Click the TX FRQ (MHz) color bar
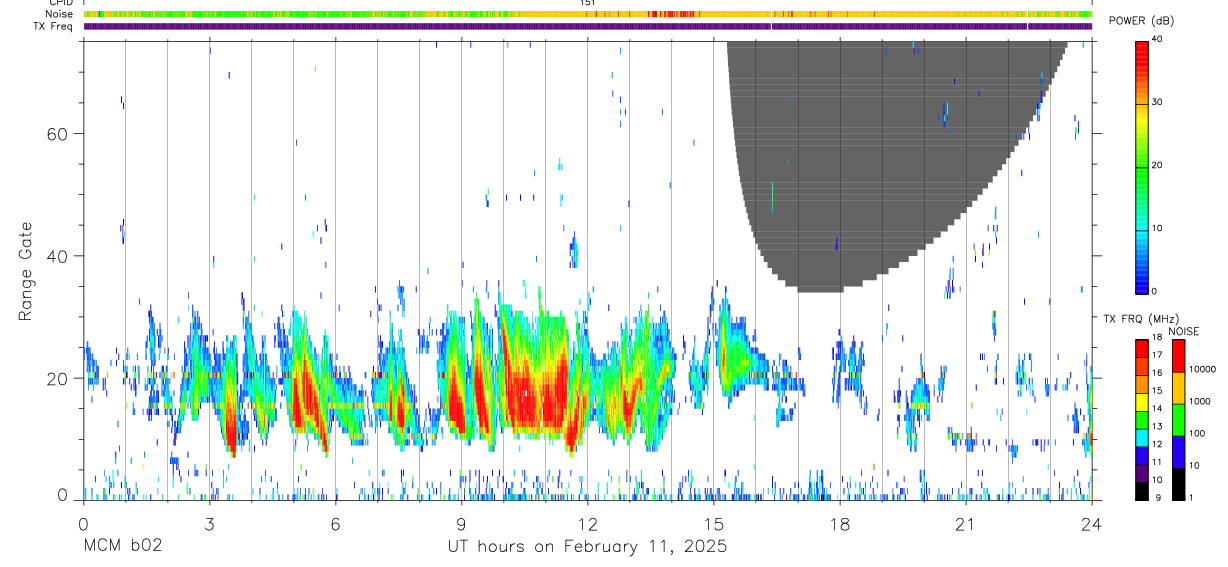The height and width of the screenshot is (567, 1228). (x=1142, y=419)
